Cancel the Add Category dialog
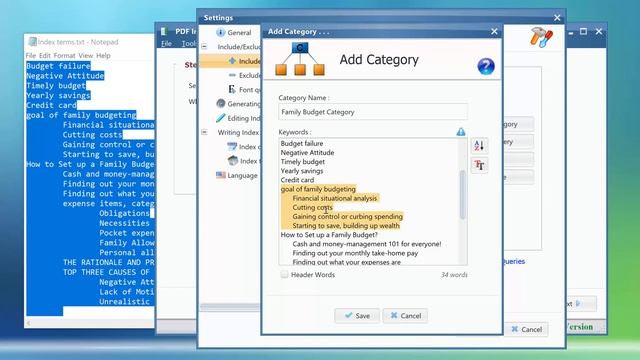The height and width of the screenshot is (360, 640). click(x=405, y=316)
